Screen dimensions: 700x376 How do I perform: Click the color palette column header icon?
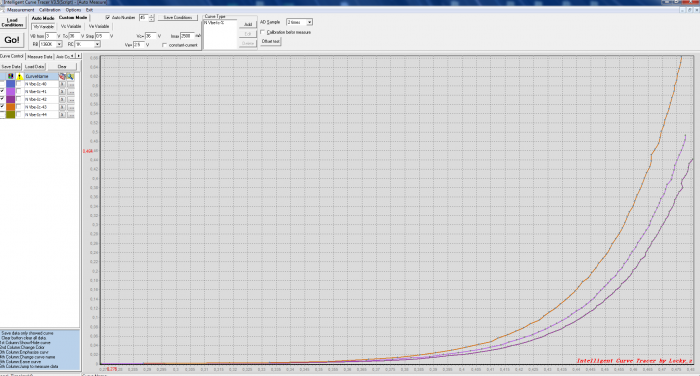pyautogui.click(x=10, y=76)
